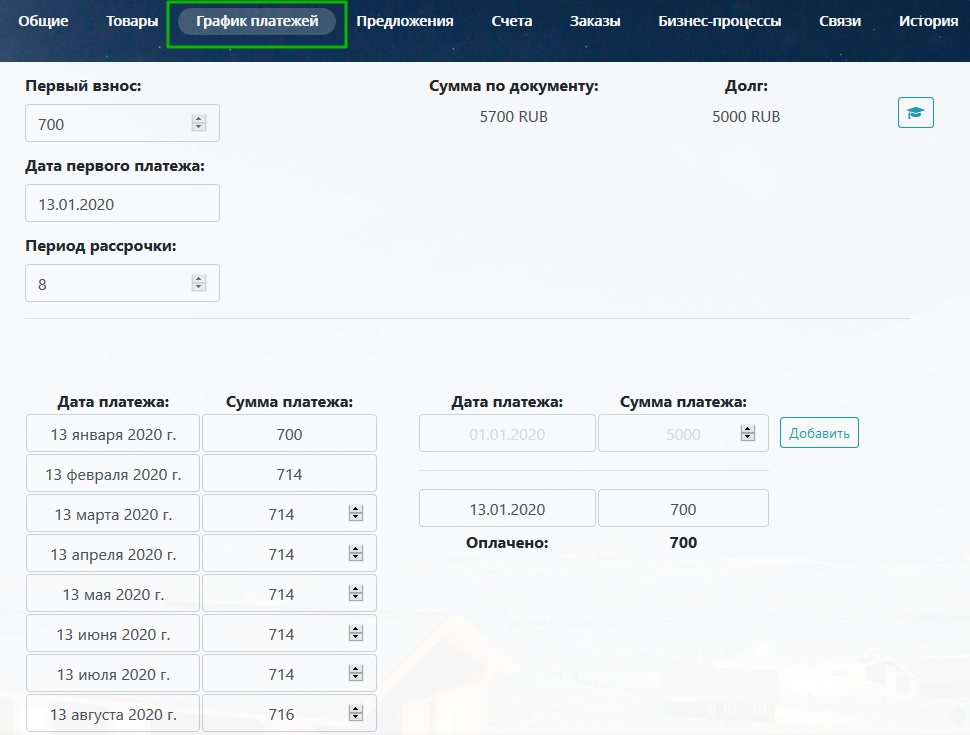Image resolution: width=970 pixels, height=735 pixels.
Task: Click the graduation cap help icon
Action: 915,113
